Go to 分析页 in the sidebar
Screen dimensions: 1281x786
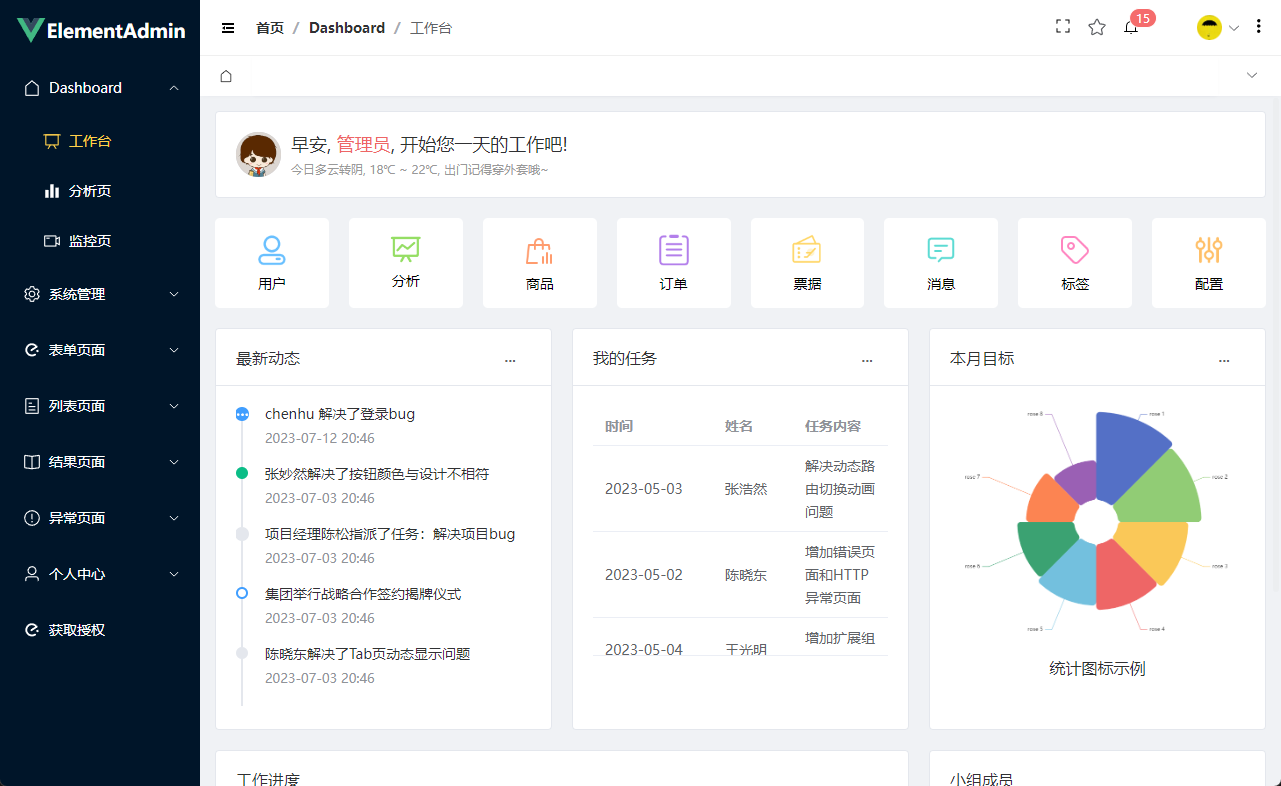tap(100, 191)
